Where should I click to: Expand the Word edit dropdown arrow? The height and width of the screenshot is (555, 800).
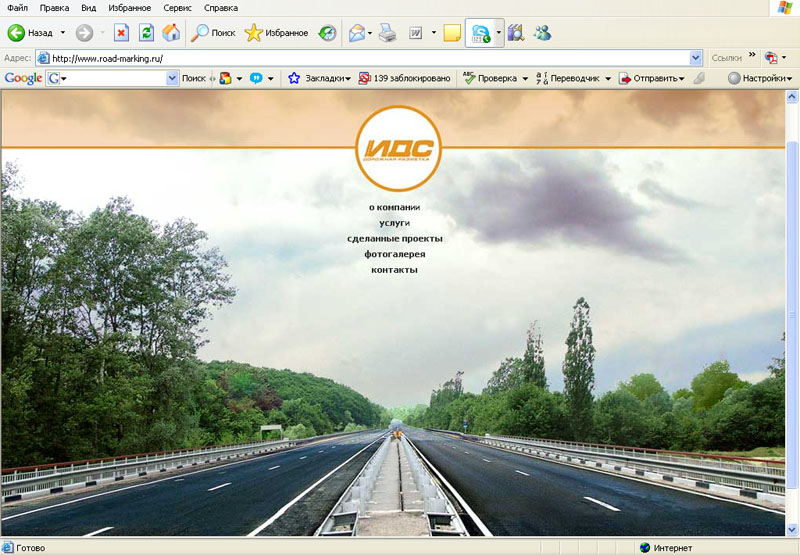(x=434, y=33)
